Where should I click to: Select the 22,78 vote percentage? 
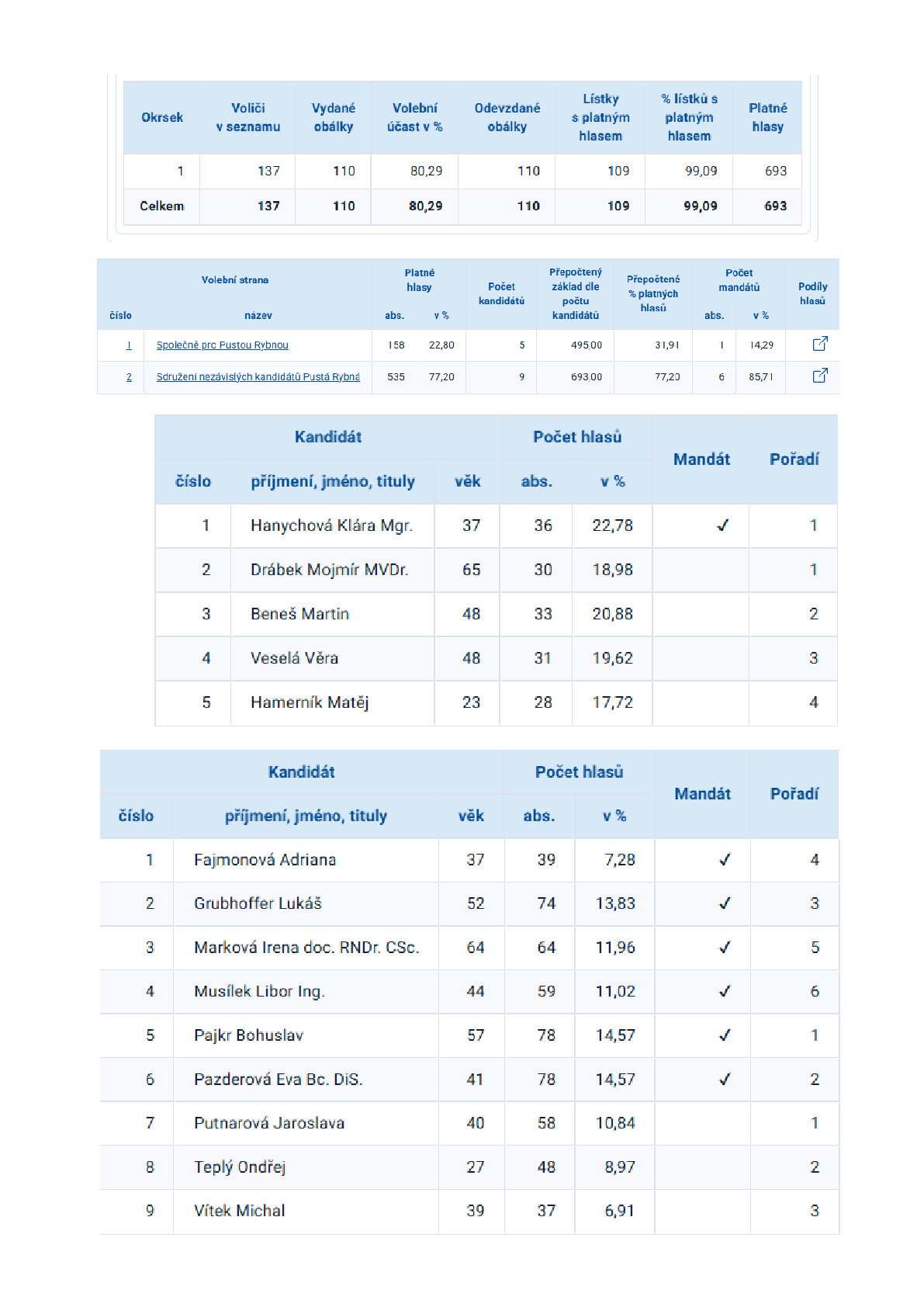pos(613,526)
